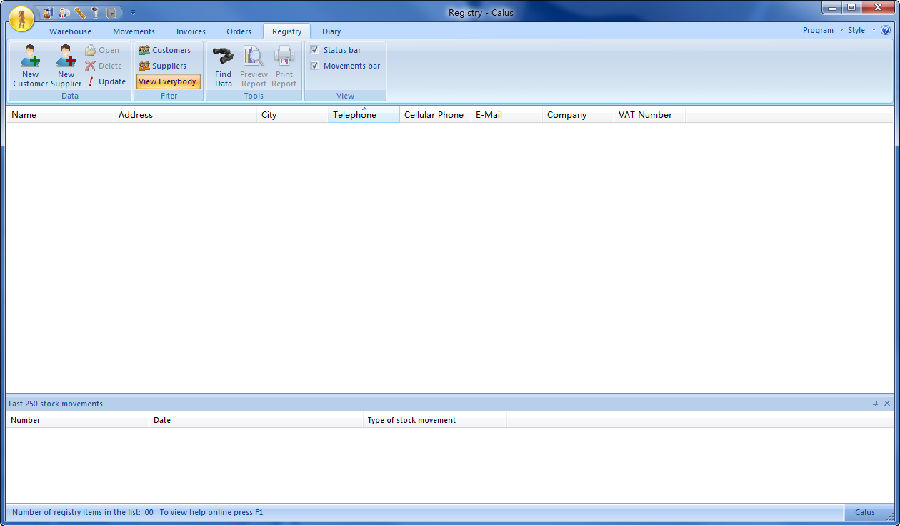Screen dimensions: 900x526
Task: Click the registry items count in status bar
Action: (83, 512)
